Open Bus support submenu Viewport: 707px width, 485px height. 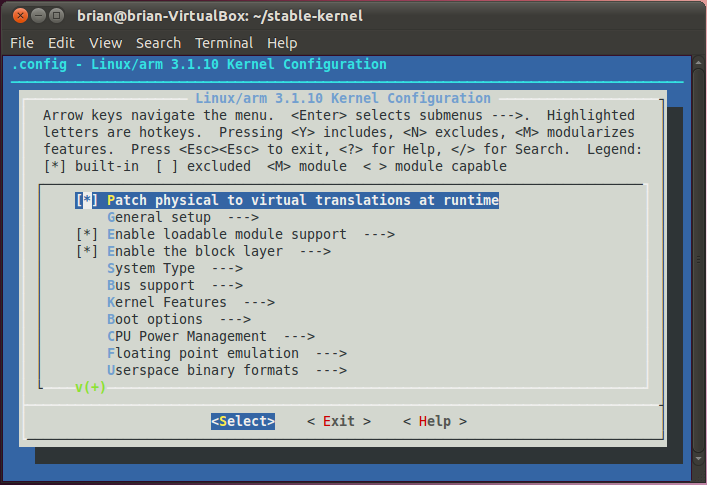point(175,286)
